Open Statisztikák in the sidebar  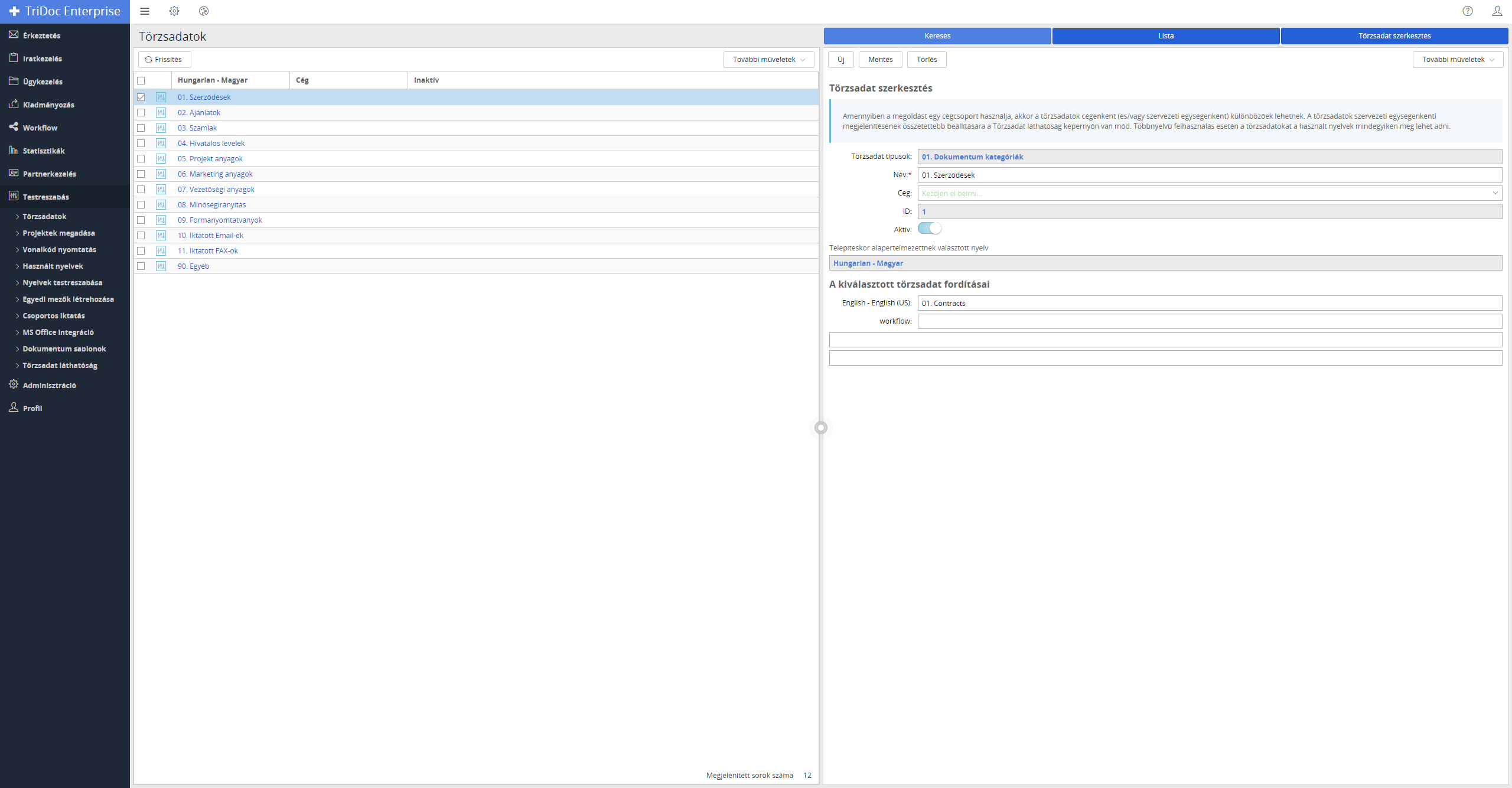point(44,151)
